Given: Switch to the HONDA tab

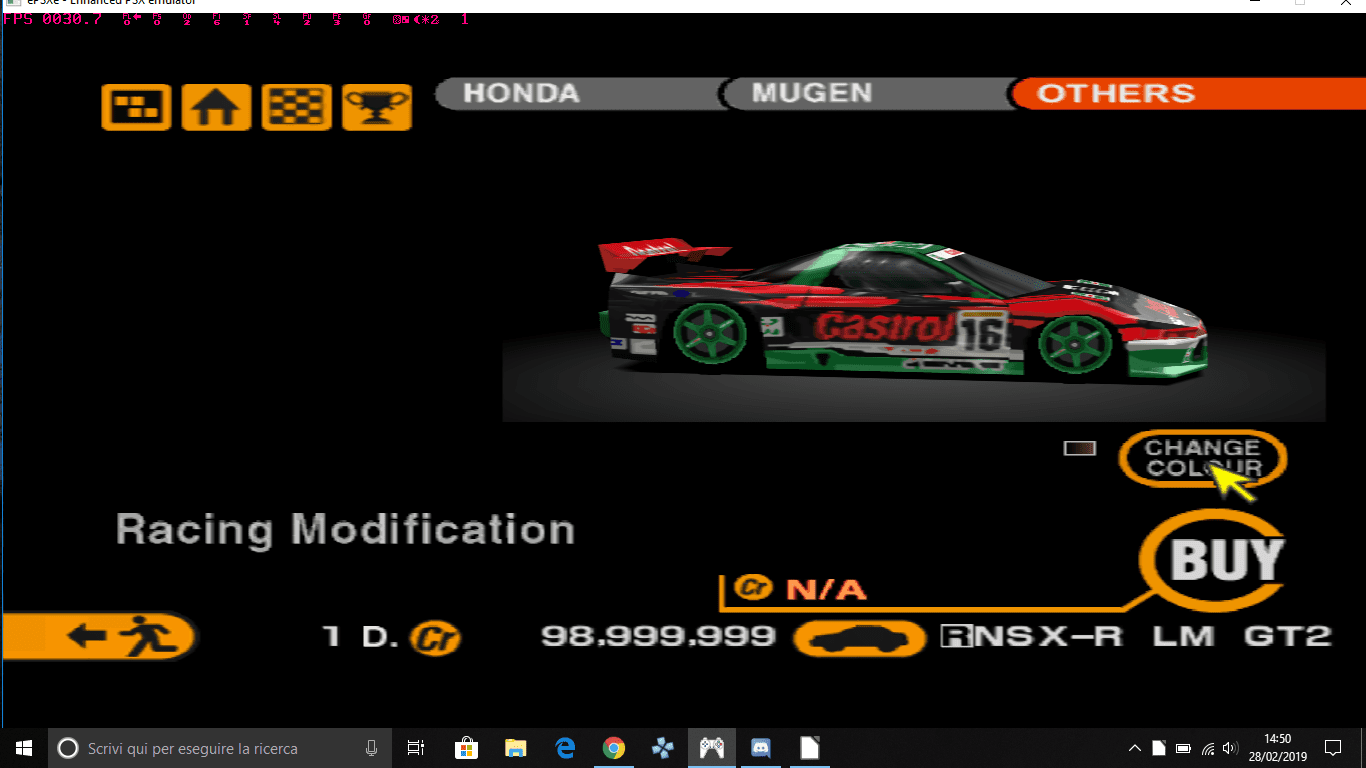Looking at the screenshot, I should point(578,94).
